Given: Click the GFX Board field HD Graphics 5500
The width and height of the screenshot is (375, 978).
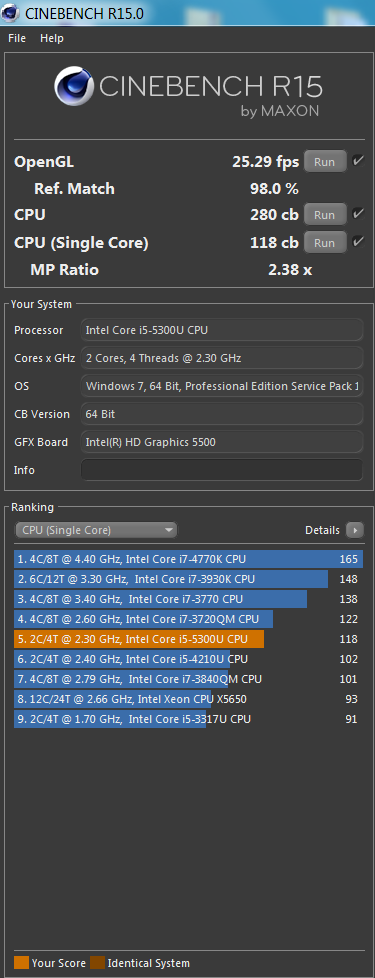Looking at the screenshot, I should pos(222,442).
